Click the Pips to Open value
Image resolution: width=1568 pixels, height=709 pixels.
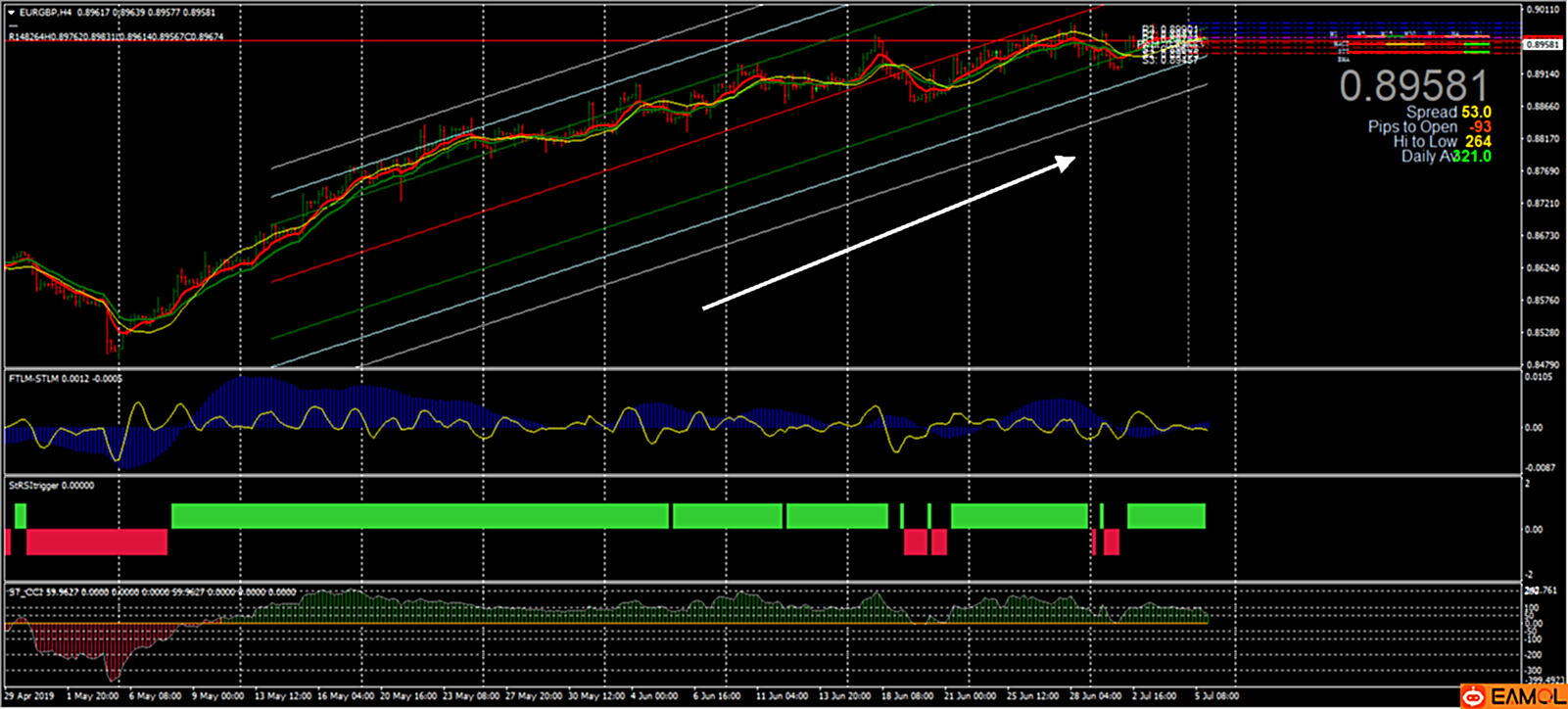[x=1478, y=127]
